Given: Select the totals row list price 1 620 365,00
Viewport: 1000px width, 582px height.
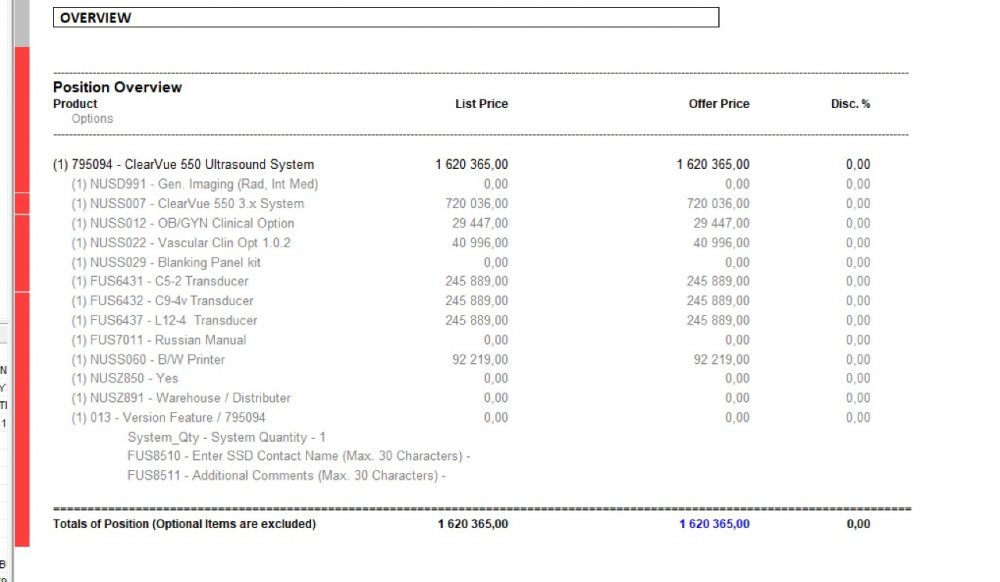Looking at the screenshot, I should point(473,524).
